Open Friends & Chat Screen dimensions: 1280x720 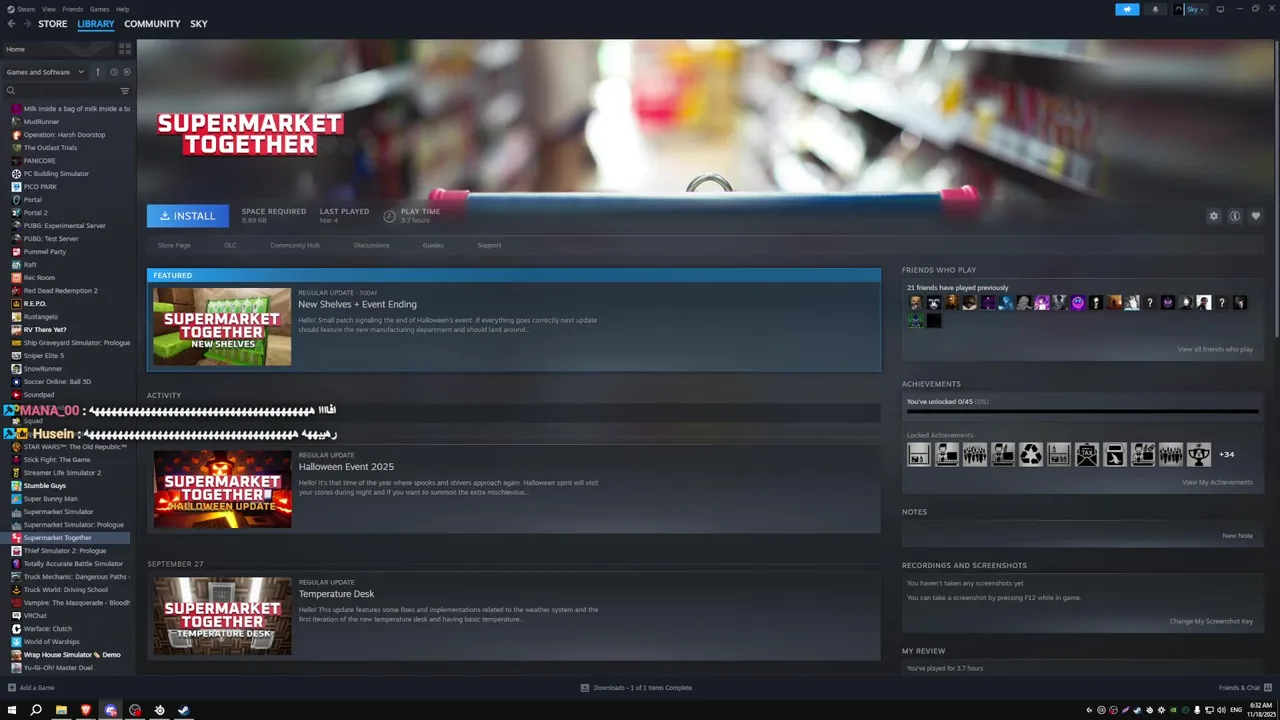1244,688
